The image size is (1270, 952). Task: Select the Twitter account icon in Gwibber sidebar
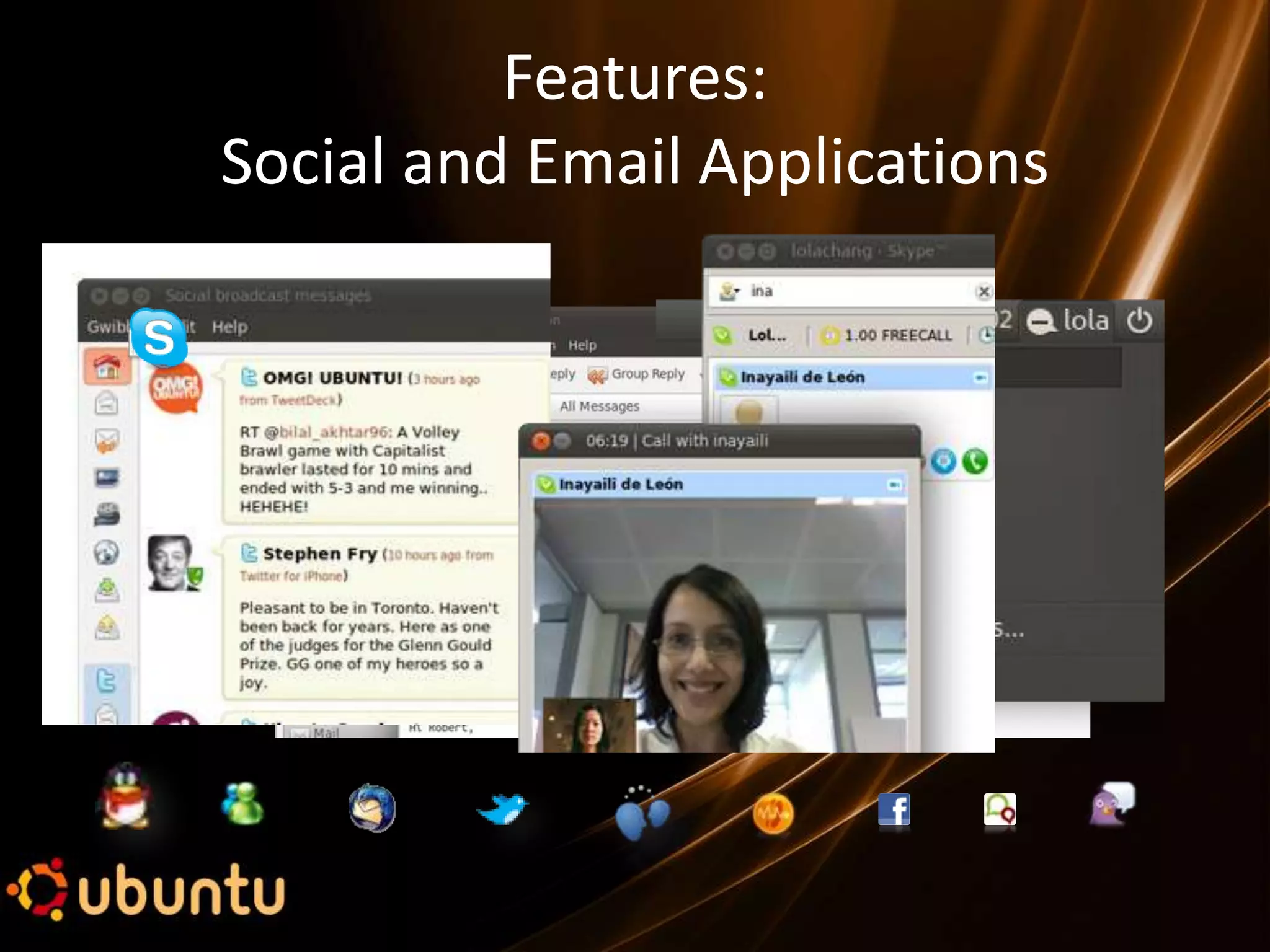(107, 682)
